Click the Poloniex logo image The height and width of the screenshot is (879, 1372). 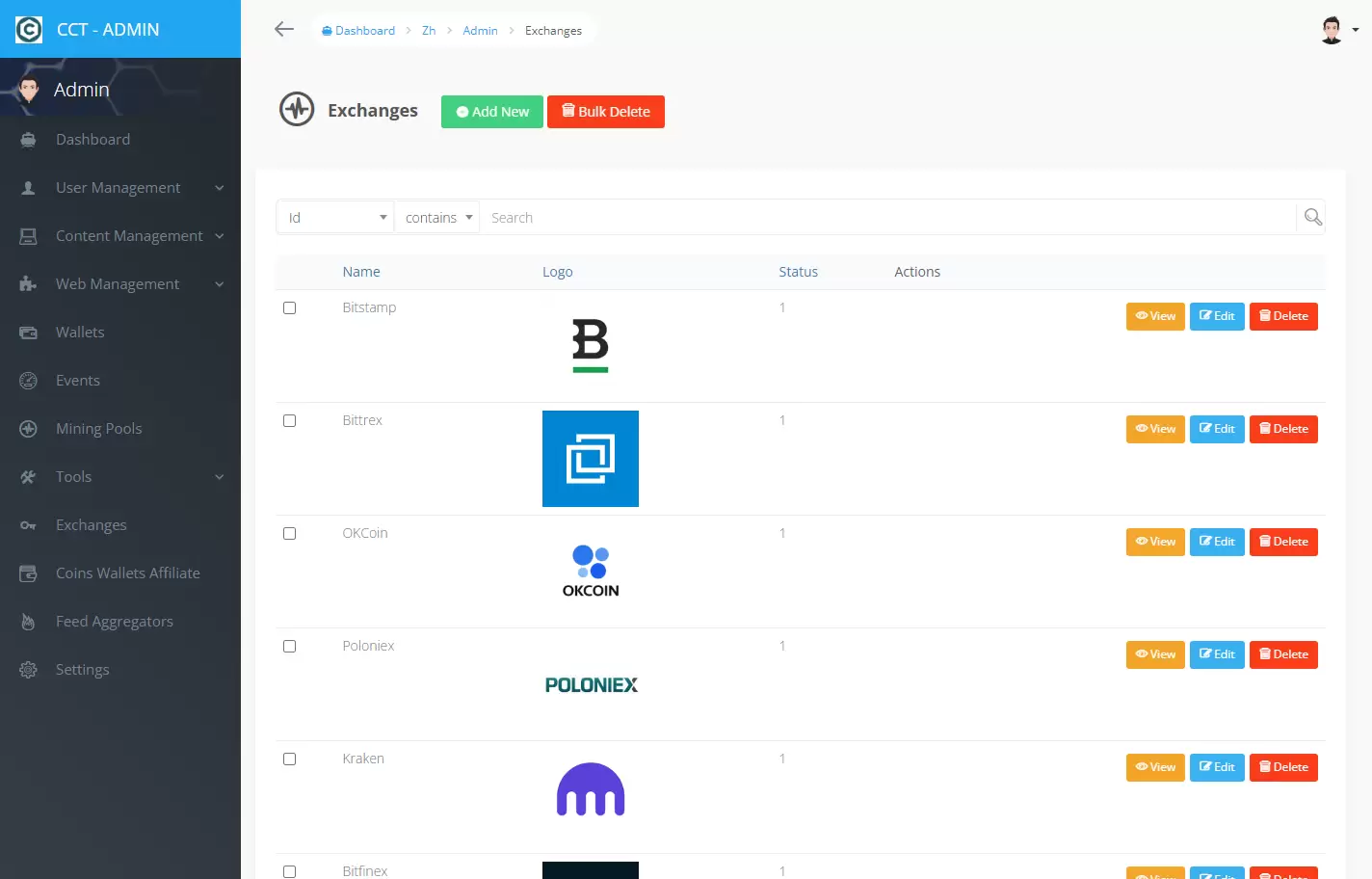point(592,684)
